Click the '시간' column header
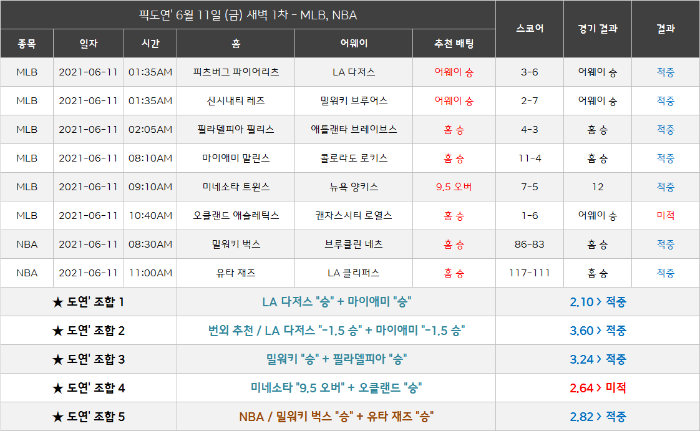 [150, 43]
